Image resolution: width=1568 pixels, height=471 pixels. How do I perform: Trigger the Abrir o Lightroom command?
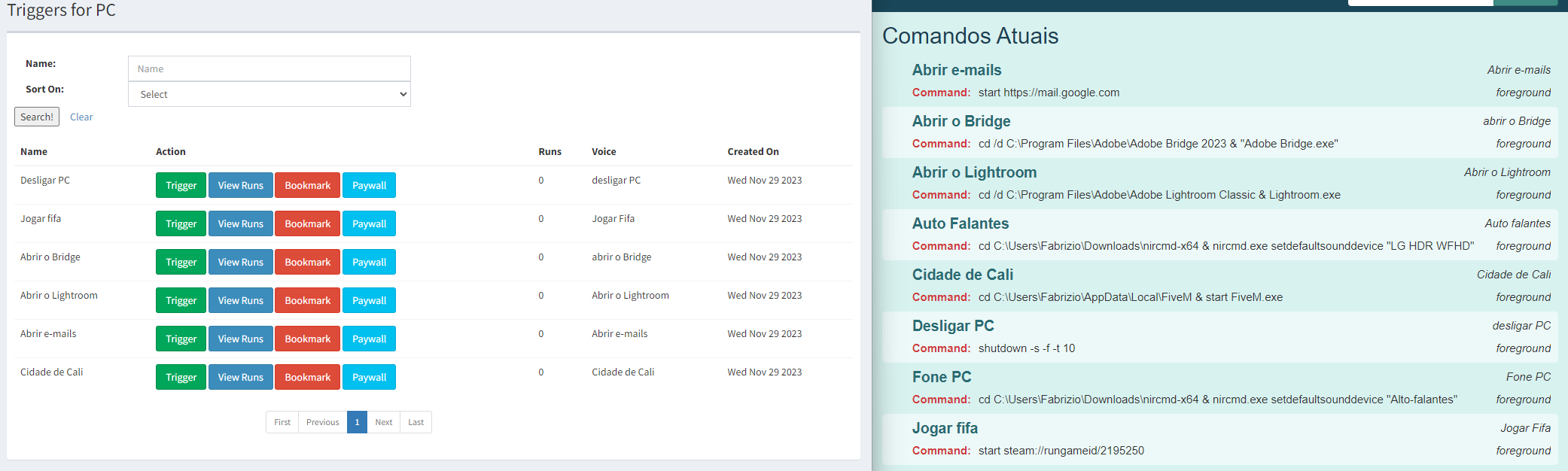181,300
